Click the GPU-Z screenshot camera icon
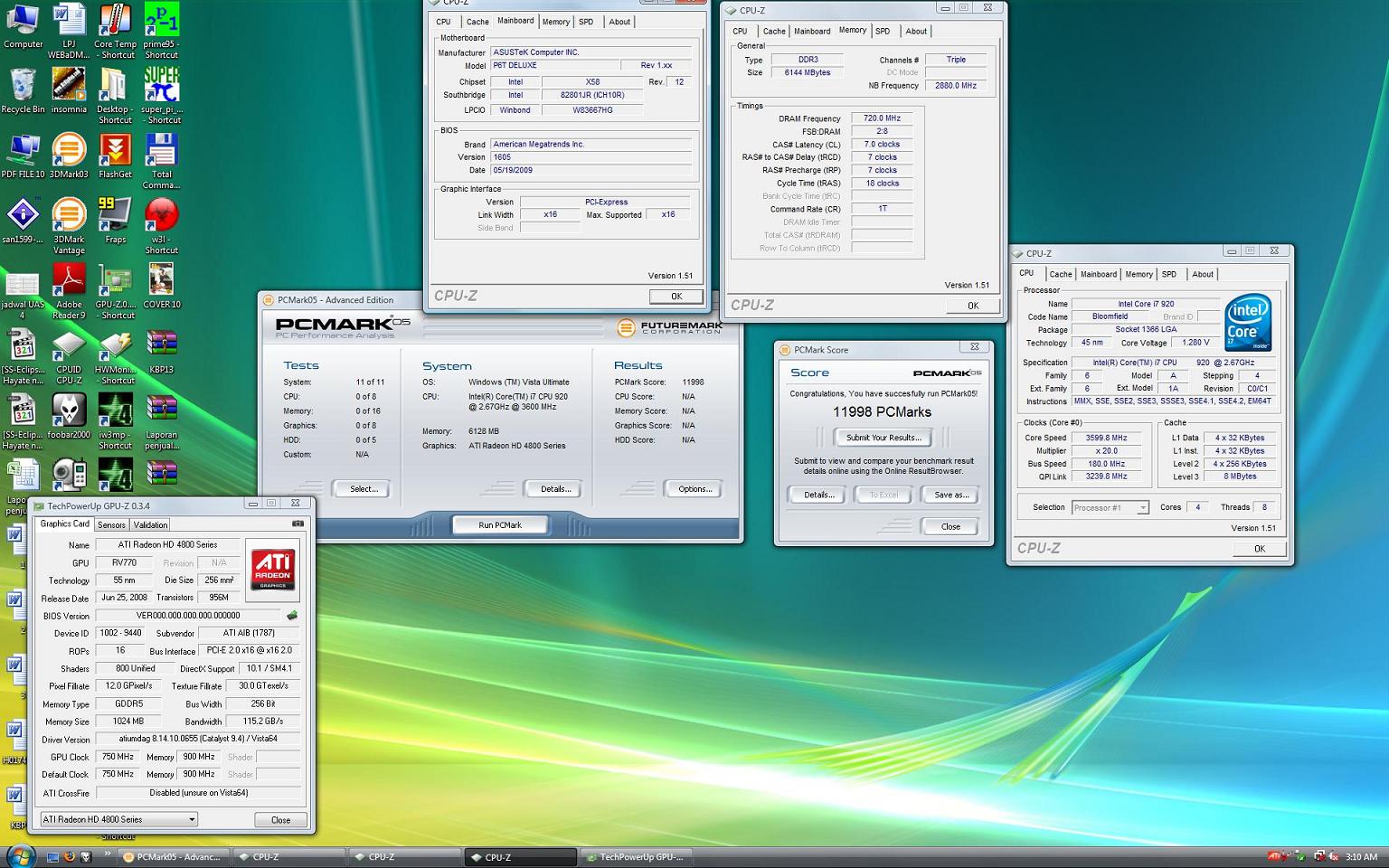 pyautogui.click(x=298, y=524)
